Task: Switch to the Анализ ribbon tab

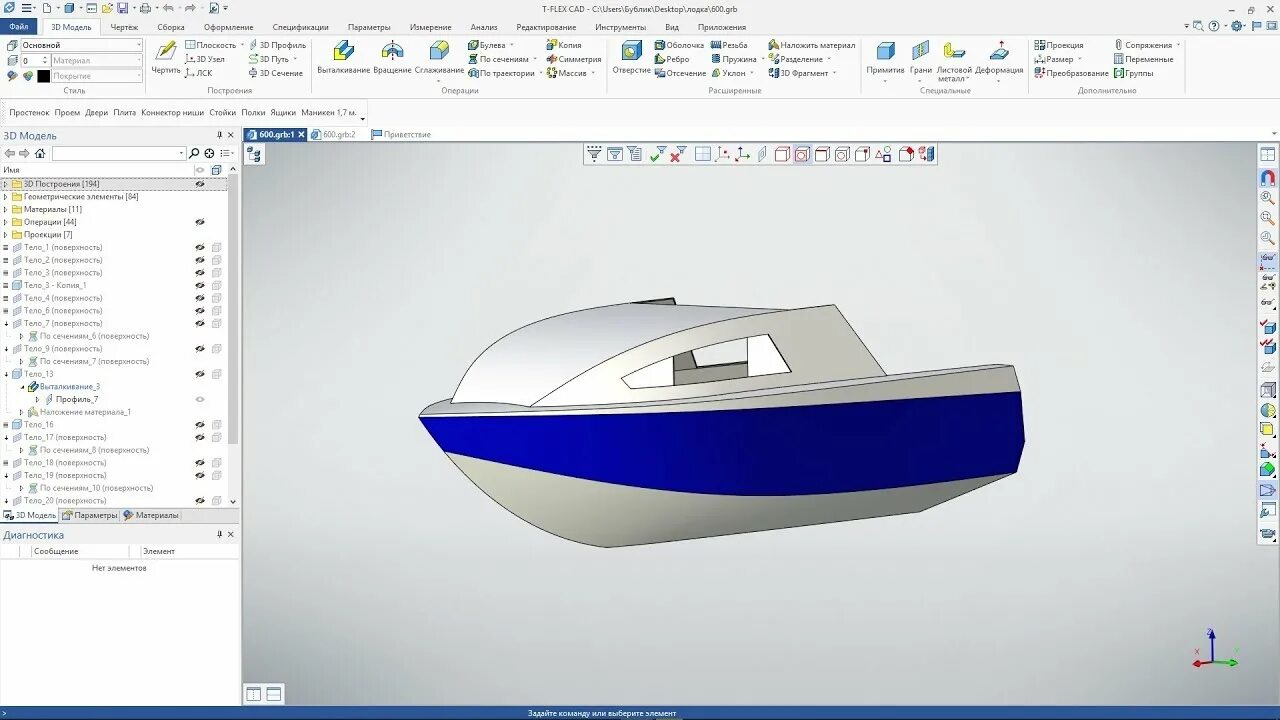Action: point(484,27)
